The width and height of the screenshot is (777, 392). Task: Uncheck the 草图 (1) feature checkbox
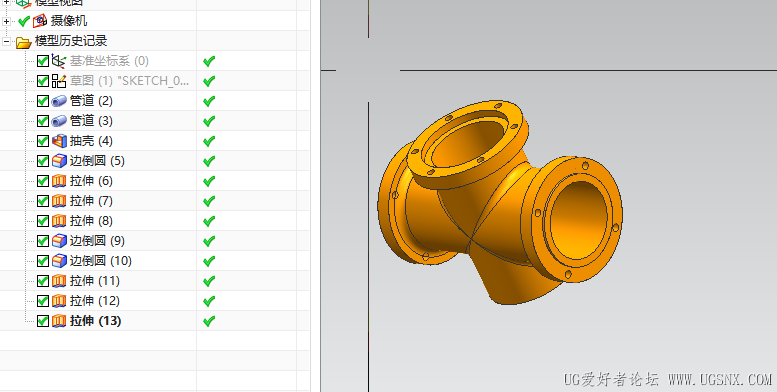[x=43, y=81]
